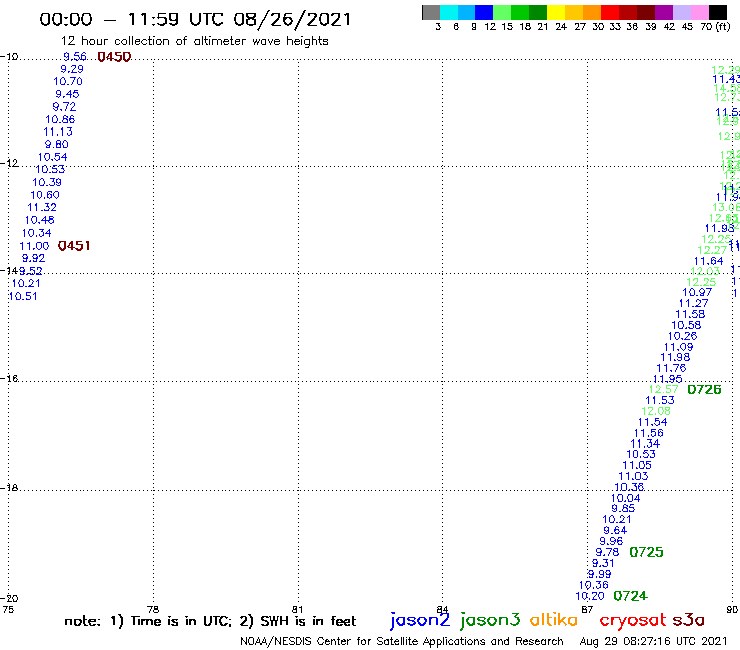
Task: Click the wave height value '10.04'
Action: (625, 498)
